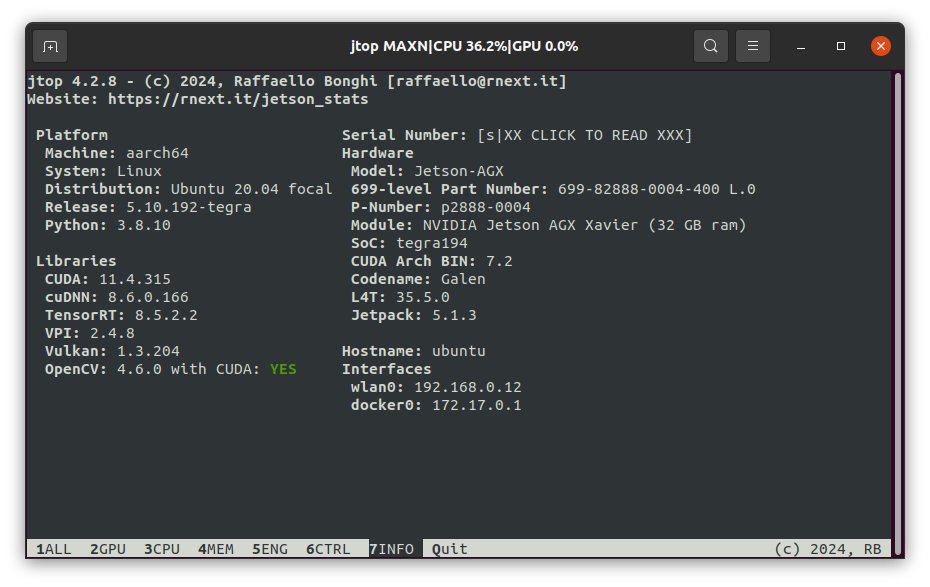Click the rnext.it jetson_stats website link
This screenshot has height=587, width=930.
coord(238,99)
